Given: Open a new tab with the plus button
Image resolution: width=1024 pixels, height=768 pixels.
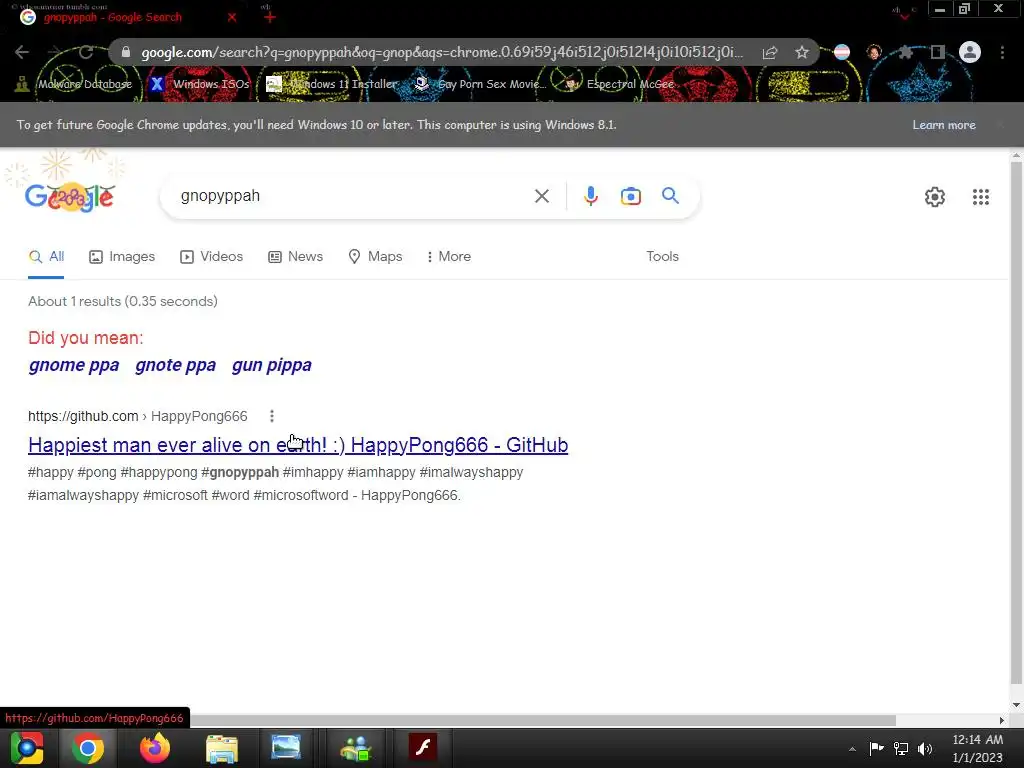Looking at the screenshot, I should pyautogui.click(x=270, y=17).
